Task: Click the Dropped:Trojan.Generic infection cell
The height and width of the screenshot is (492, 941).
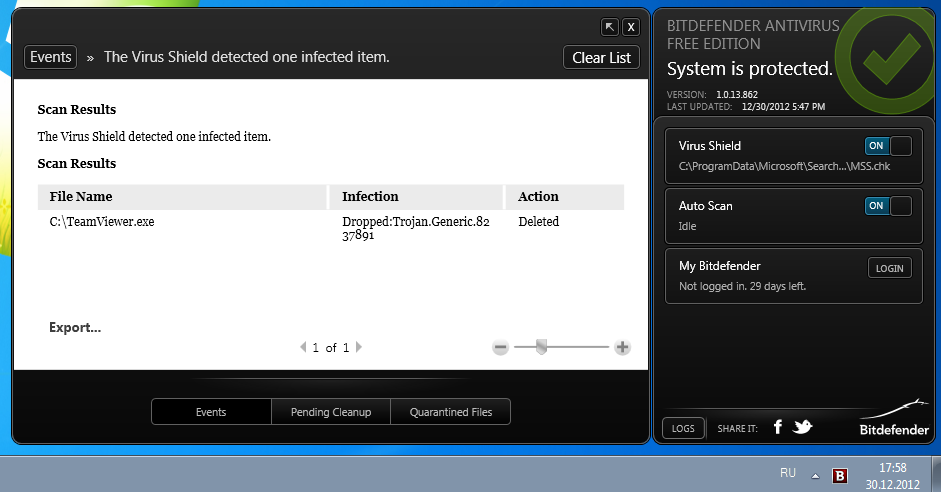Action: (416, 228)
